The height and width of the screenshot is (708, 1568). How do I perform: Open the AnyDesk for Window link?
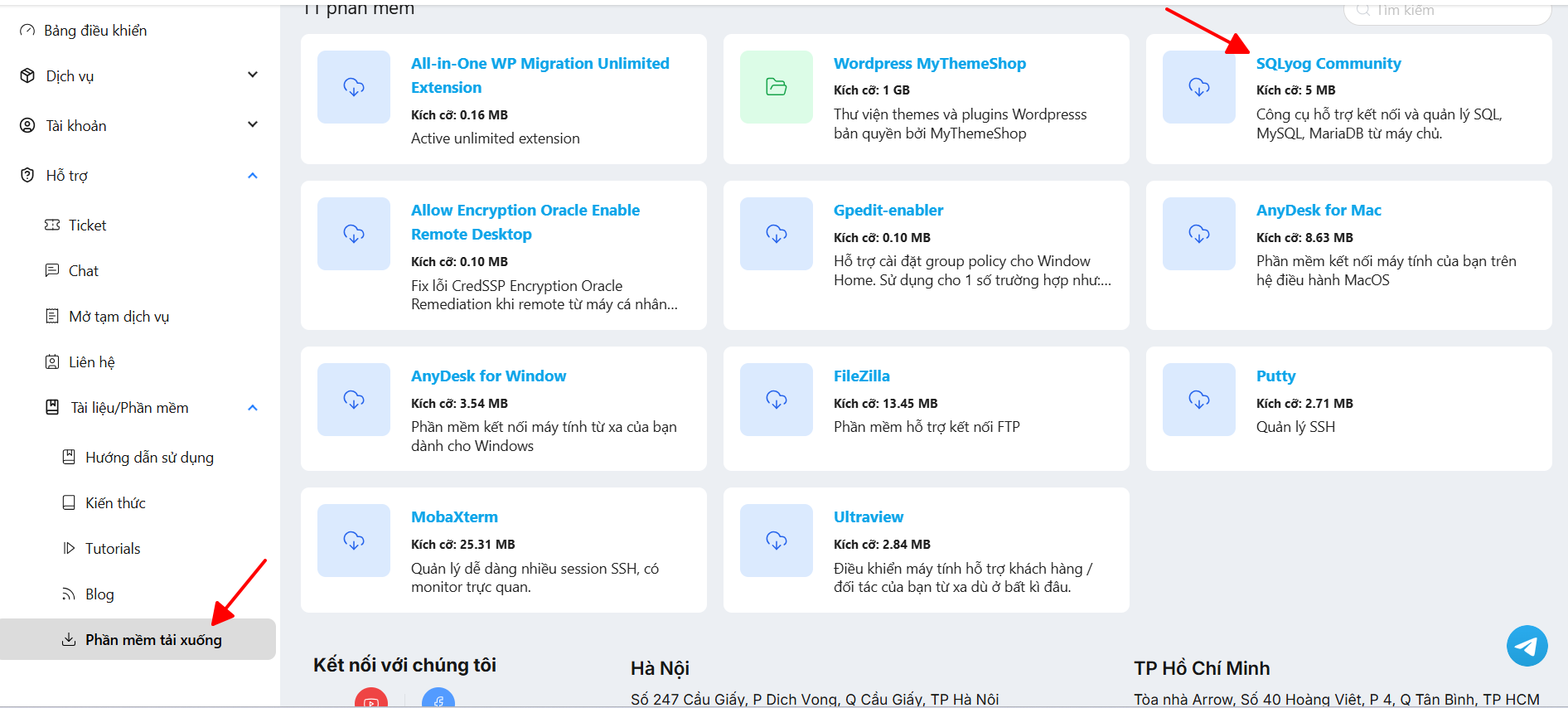(x=488, y=376)
